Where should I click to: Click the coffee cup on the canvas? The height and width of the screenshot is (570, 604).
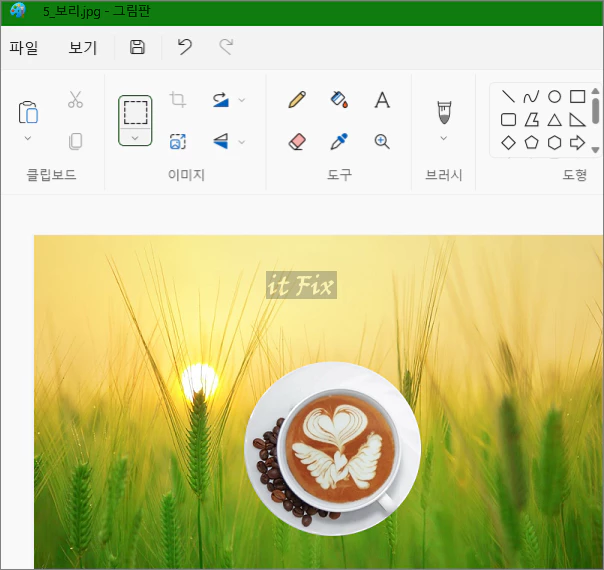coord(332,448)
